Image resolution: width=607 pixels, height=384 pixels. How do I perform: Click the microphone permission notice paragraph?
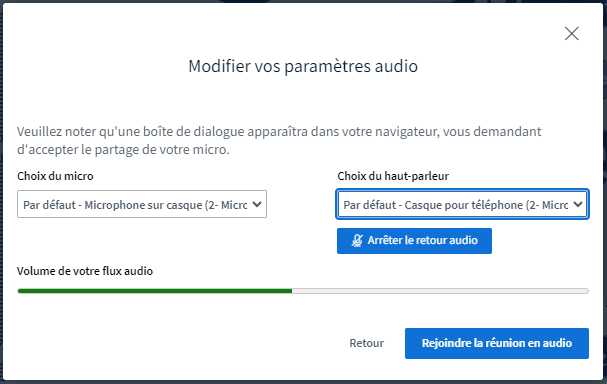tap(279, 141)
